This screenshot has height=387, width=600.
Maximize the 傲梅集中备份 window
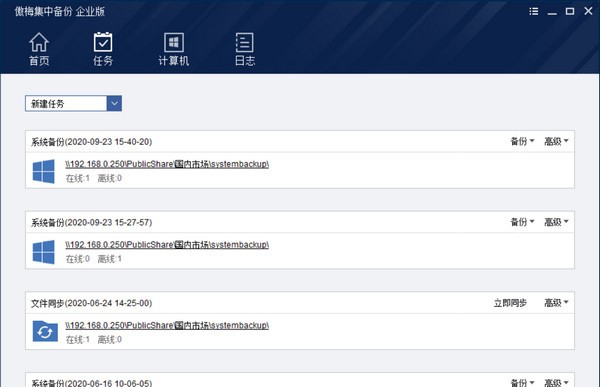[570, 11]
